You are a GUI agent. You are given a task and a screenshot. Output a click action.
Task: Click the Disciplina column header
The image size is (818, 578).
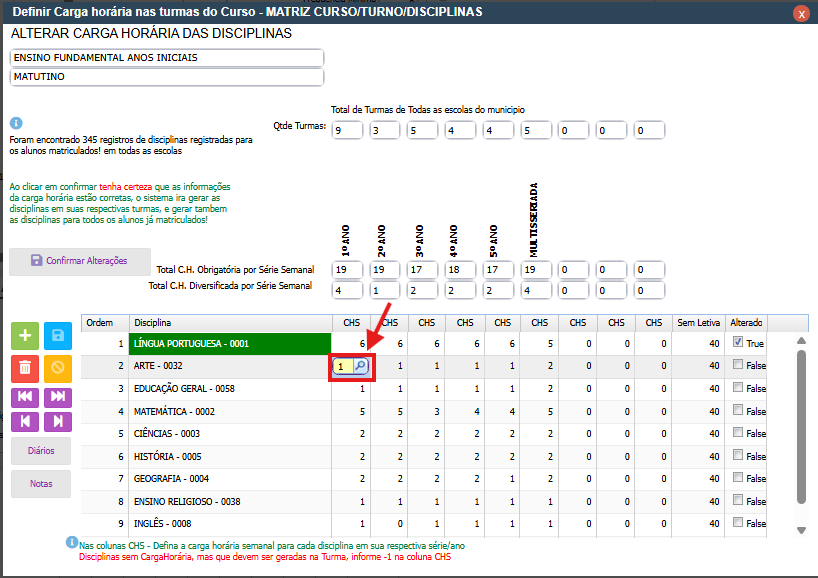point(230,323)
